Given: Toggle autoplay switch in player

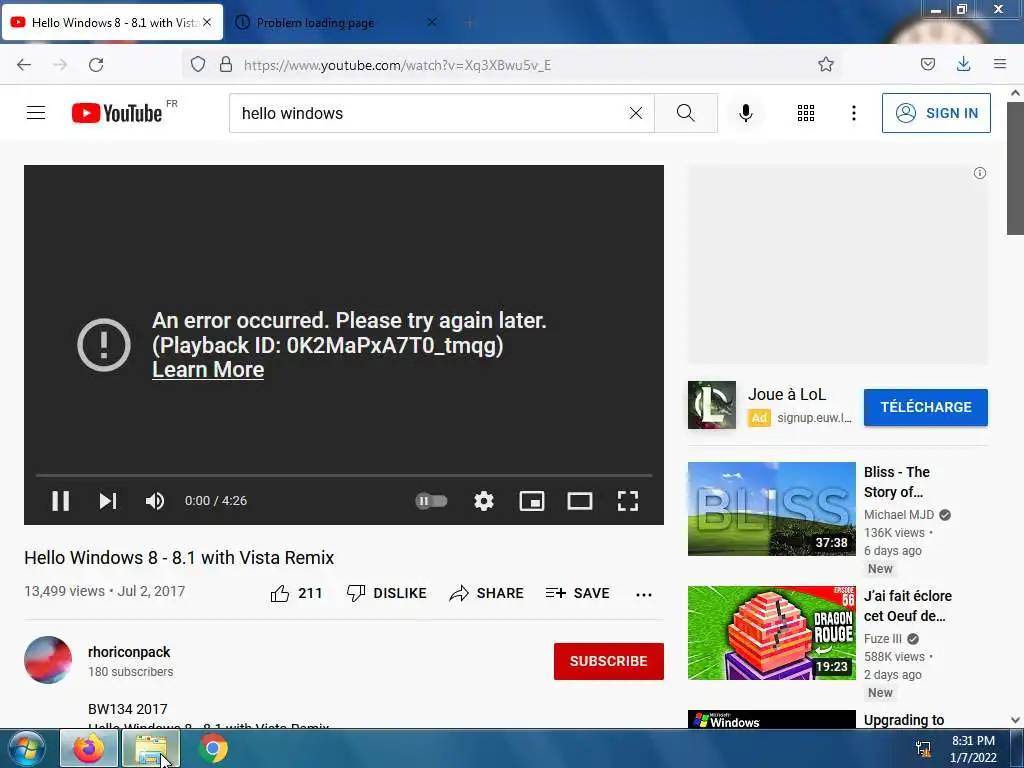Looking at the screenshot, I should tap(431, 501).
